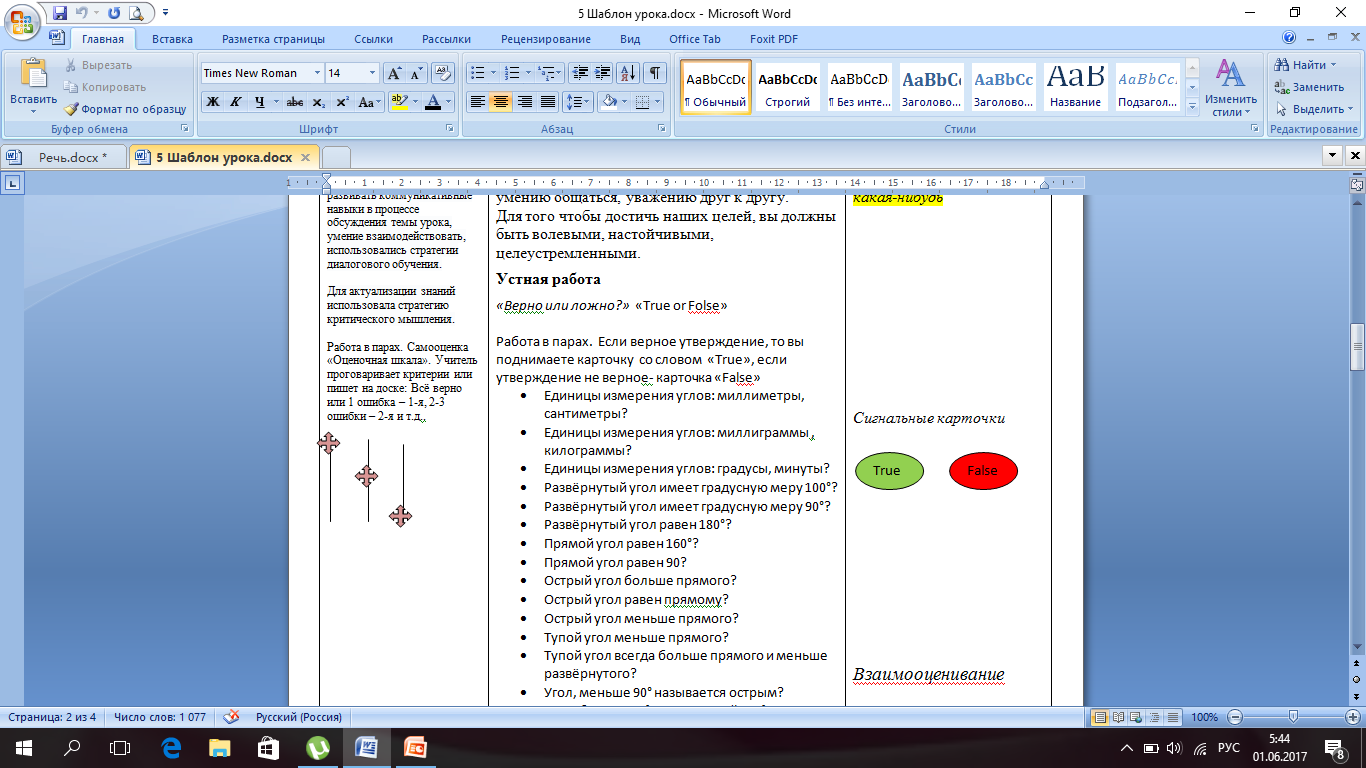Screen dimensions: 1366x768
Task: Click the Save icon in quick access toolbar
Action: pyautogui.click(x=60, y=13)
